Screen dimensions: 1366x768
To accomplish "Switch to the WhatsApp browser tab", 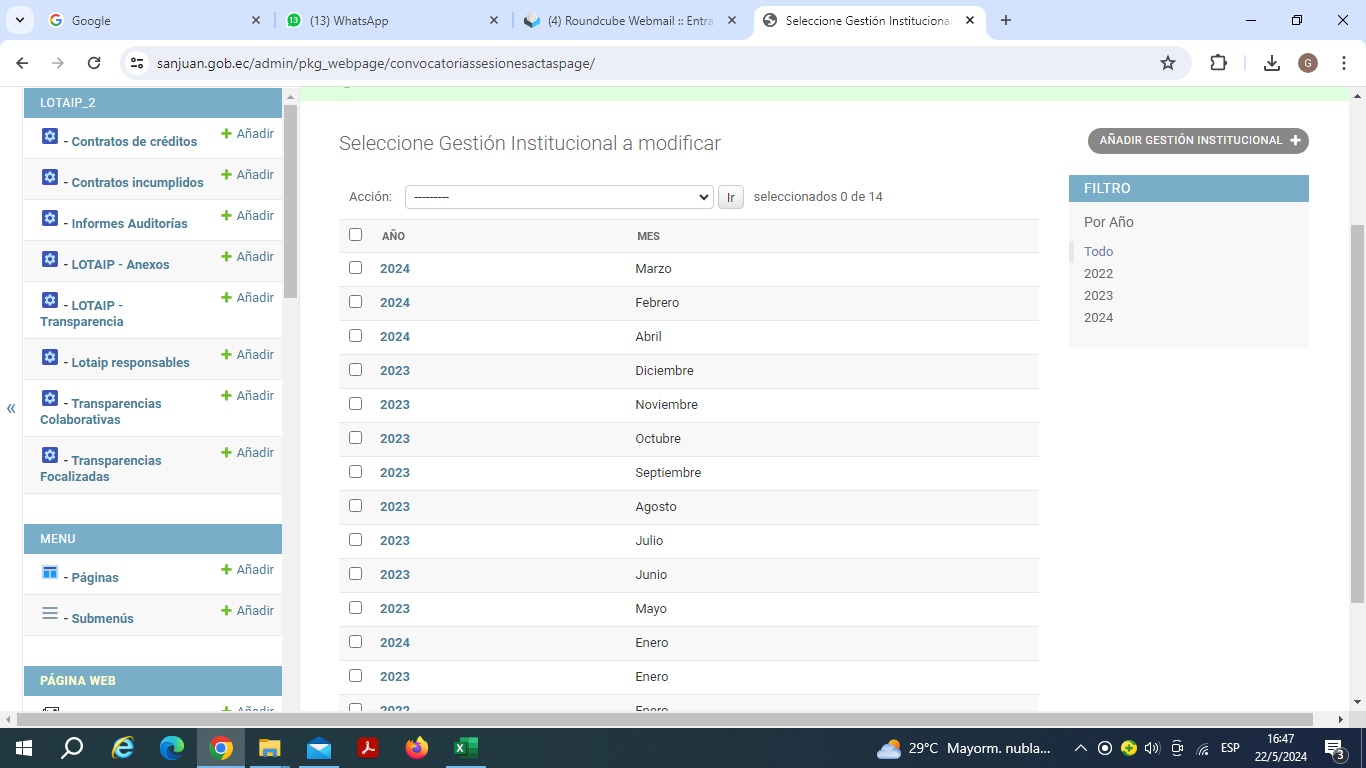I will coord(390,20).
